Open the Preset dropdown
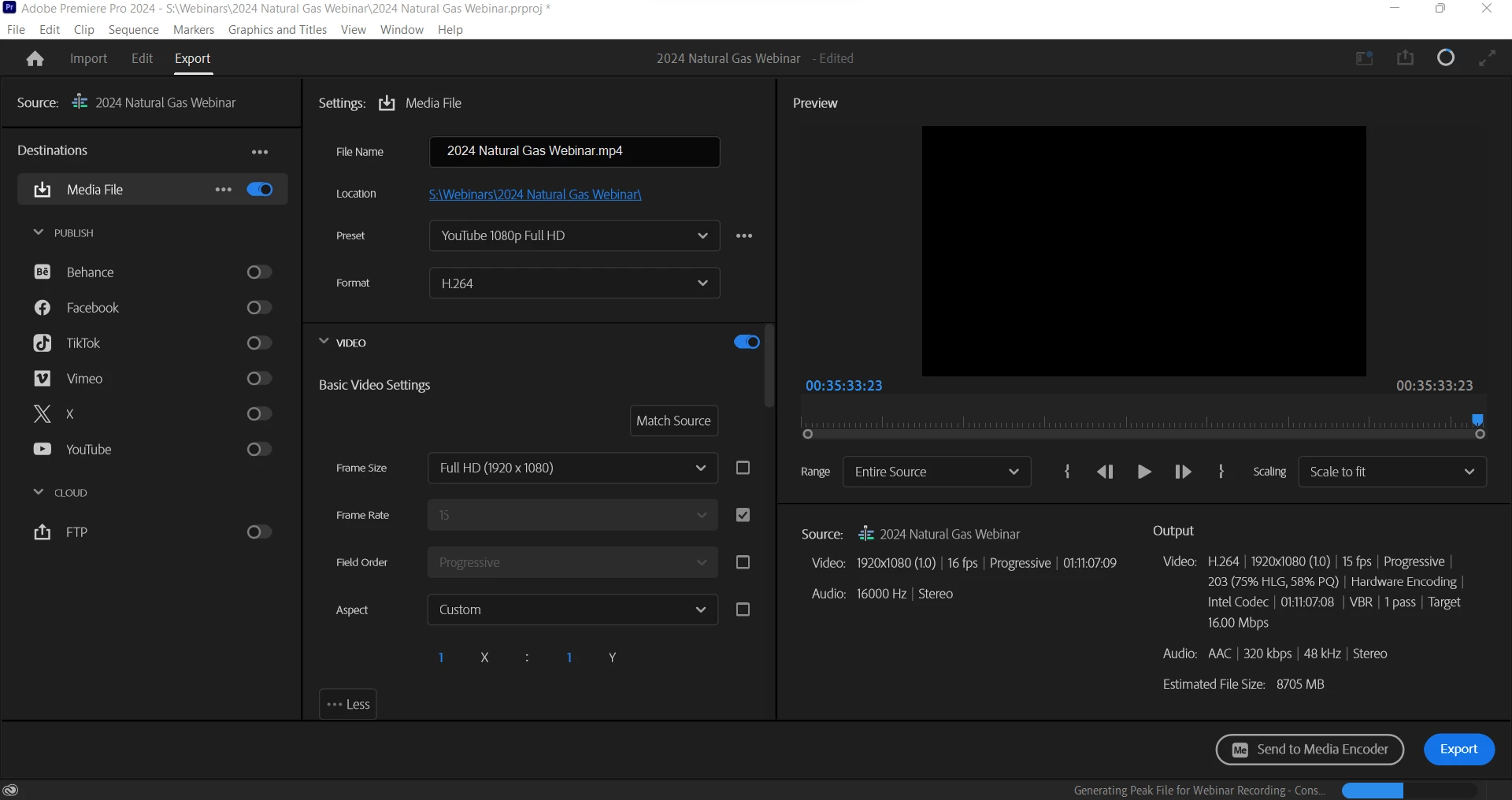This screenshot has height=800, width=1512. [x=574, y=235]
